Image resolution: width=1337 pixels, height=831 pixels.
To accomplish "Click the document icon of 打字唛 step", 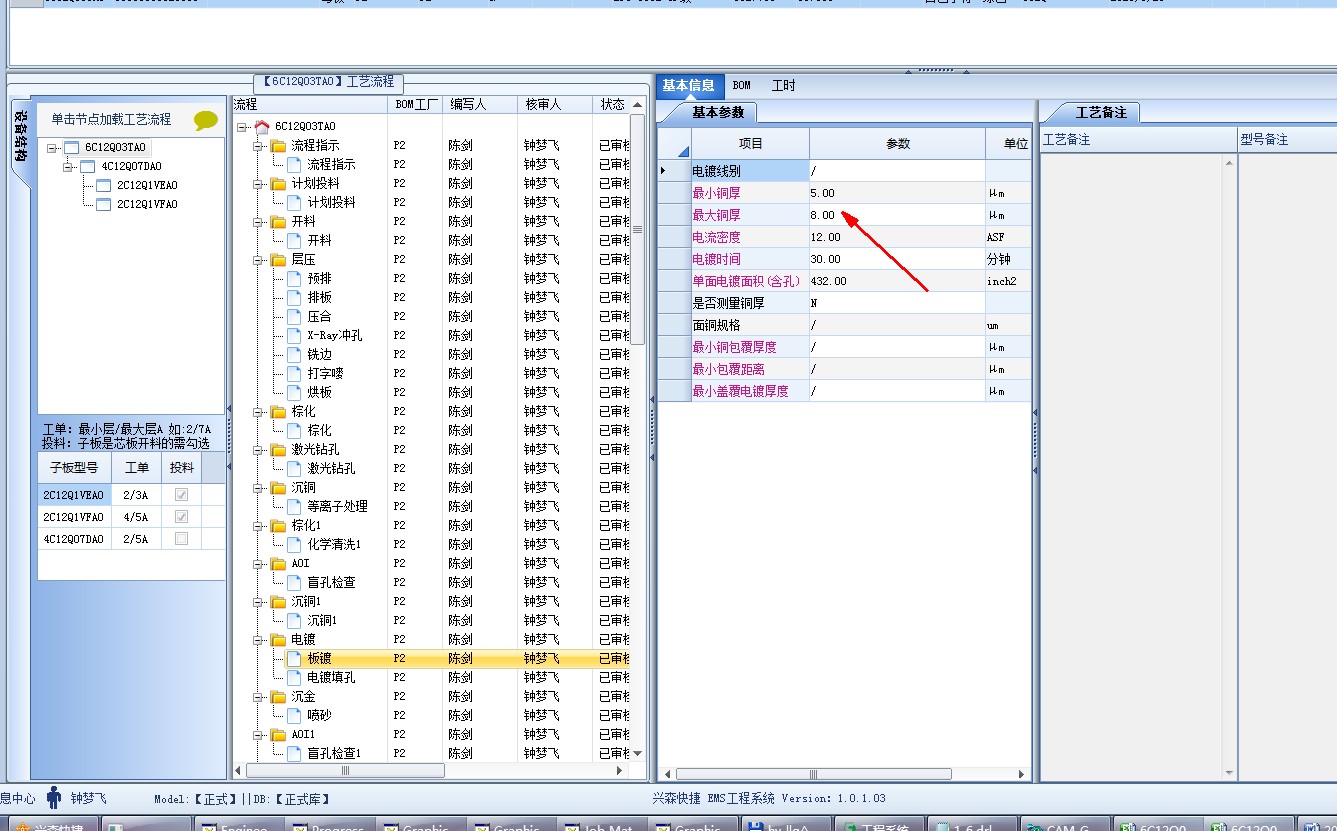I will [x=294, y=373].
